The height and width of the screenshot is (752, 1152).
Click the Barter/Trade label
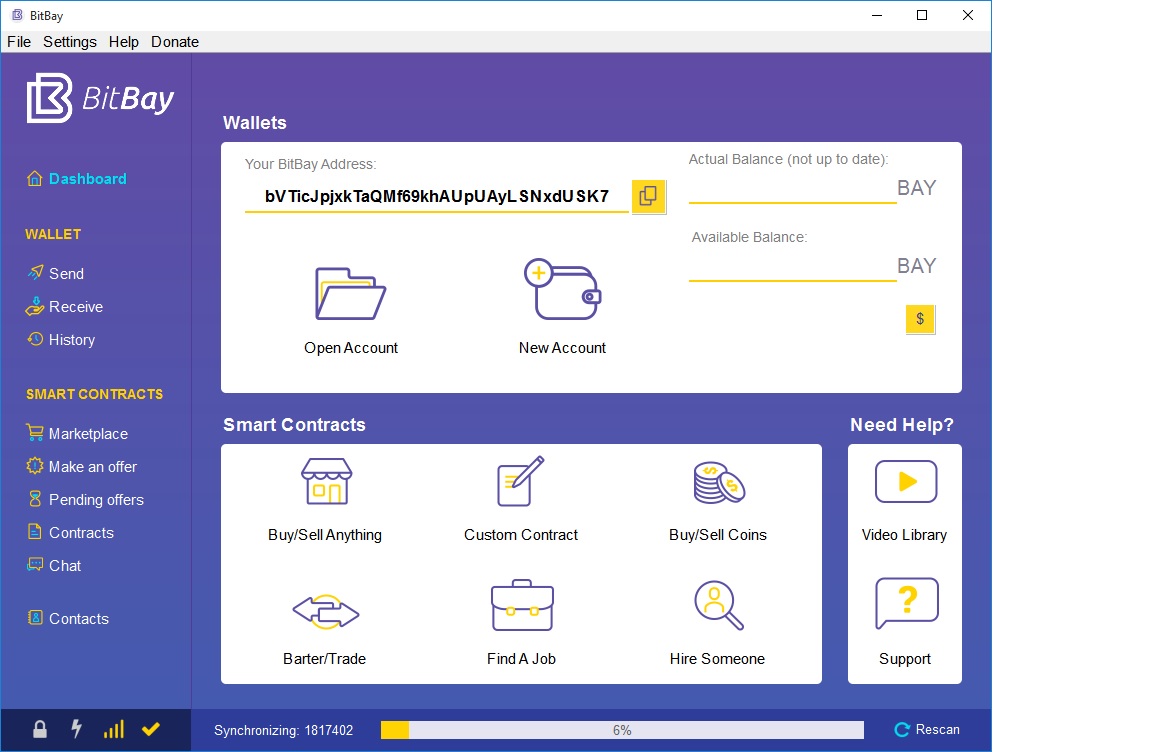325,659
